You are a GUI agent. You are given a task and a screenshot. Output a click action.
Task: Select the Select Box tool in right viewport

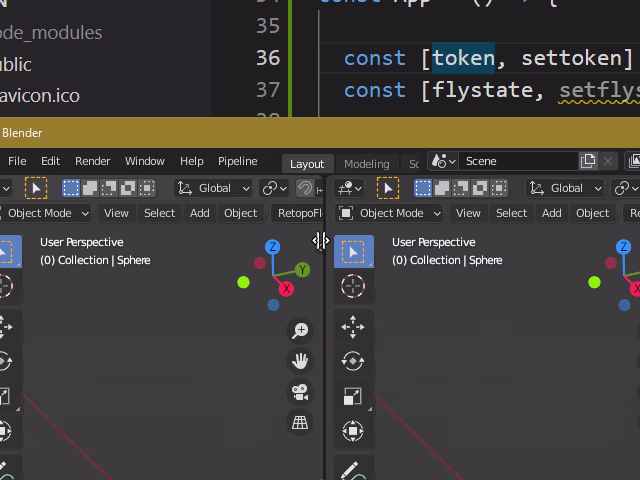354,251
